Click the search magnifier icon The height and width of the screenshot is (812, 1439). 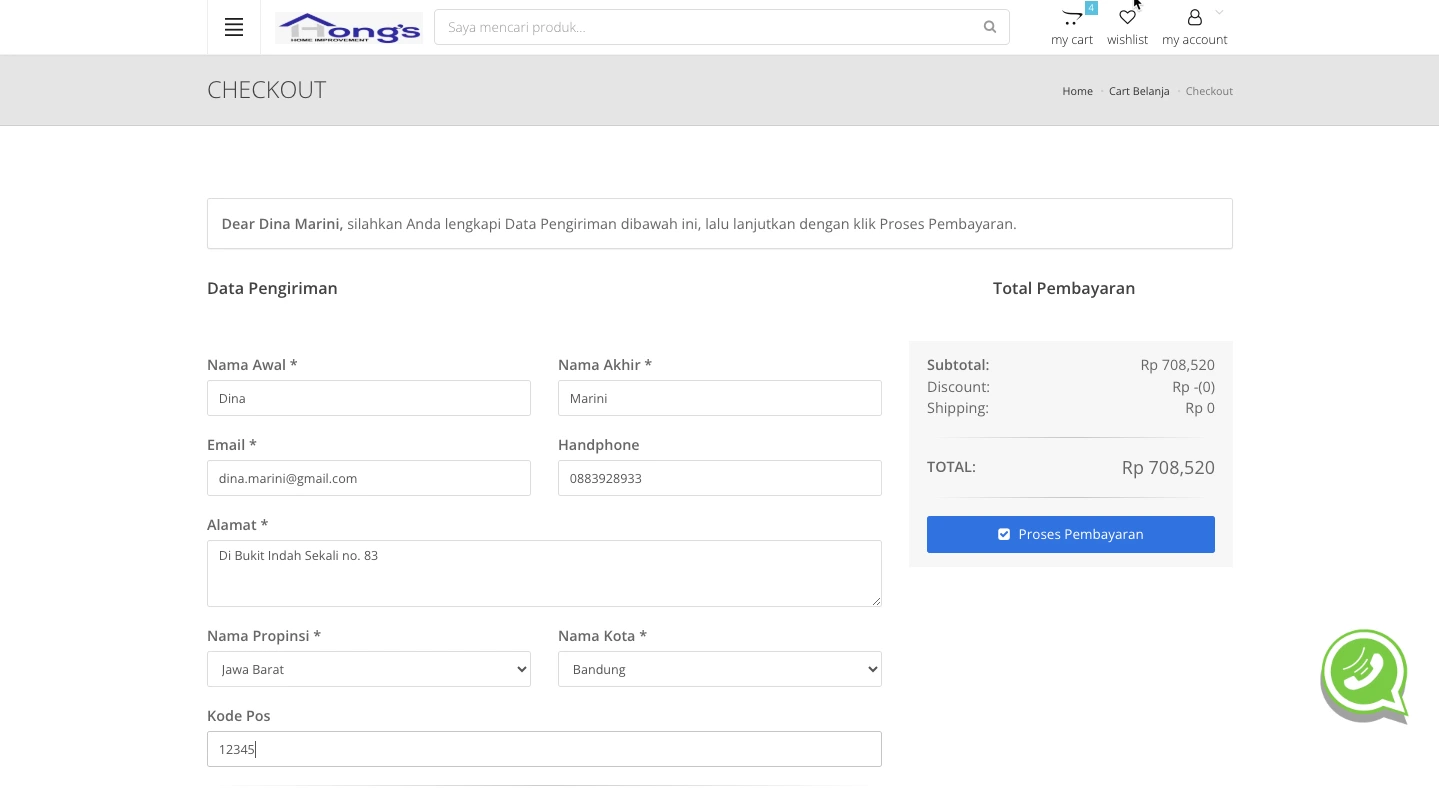coord(989,27)
